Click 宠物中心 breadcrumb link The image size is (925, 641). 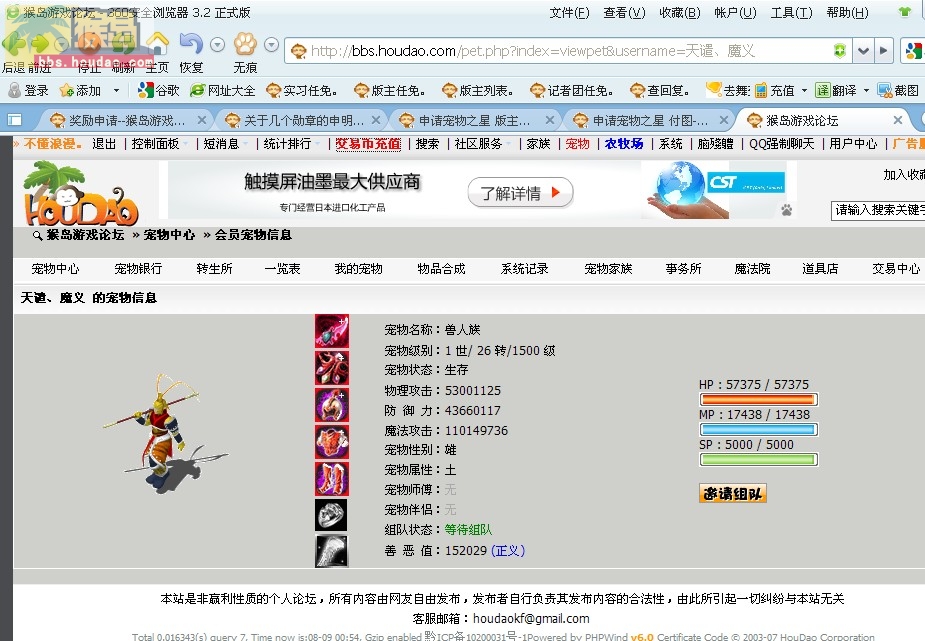pyautogui.click(x=169, y=235)
